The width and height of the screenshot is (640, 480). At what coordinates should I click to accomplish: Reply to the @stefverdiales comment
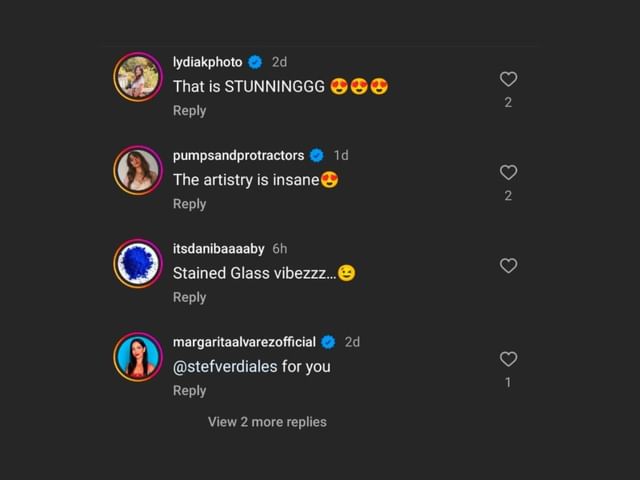pyautogui.click(x=189, y=391)
